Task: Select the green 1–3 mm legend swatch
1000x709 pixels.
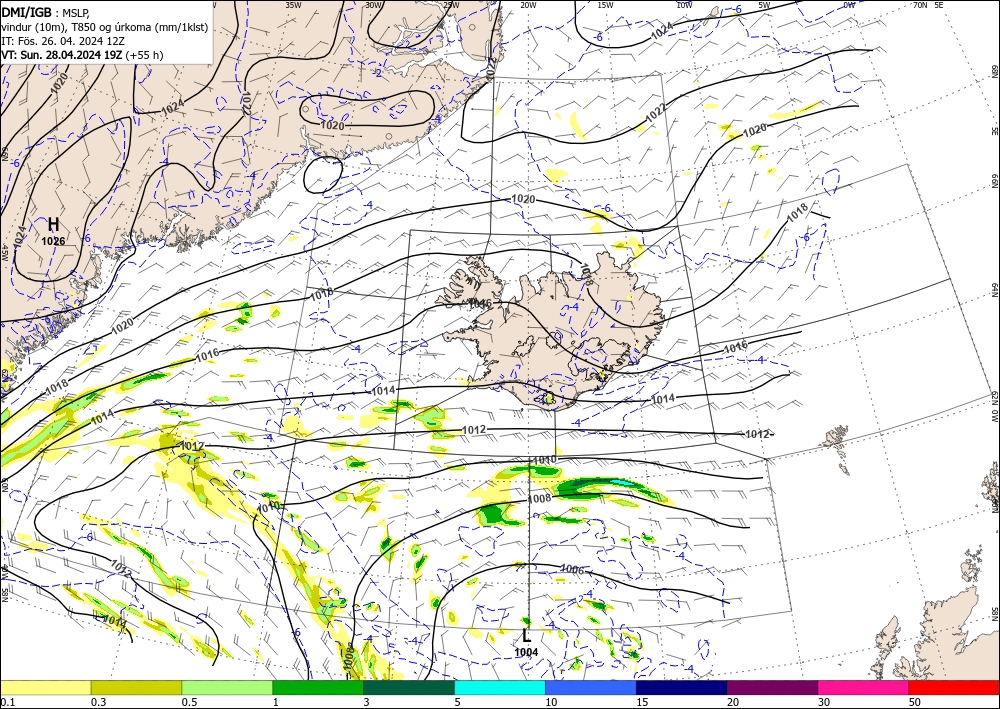Action: click(318, 687)
